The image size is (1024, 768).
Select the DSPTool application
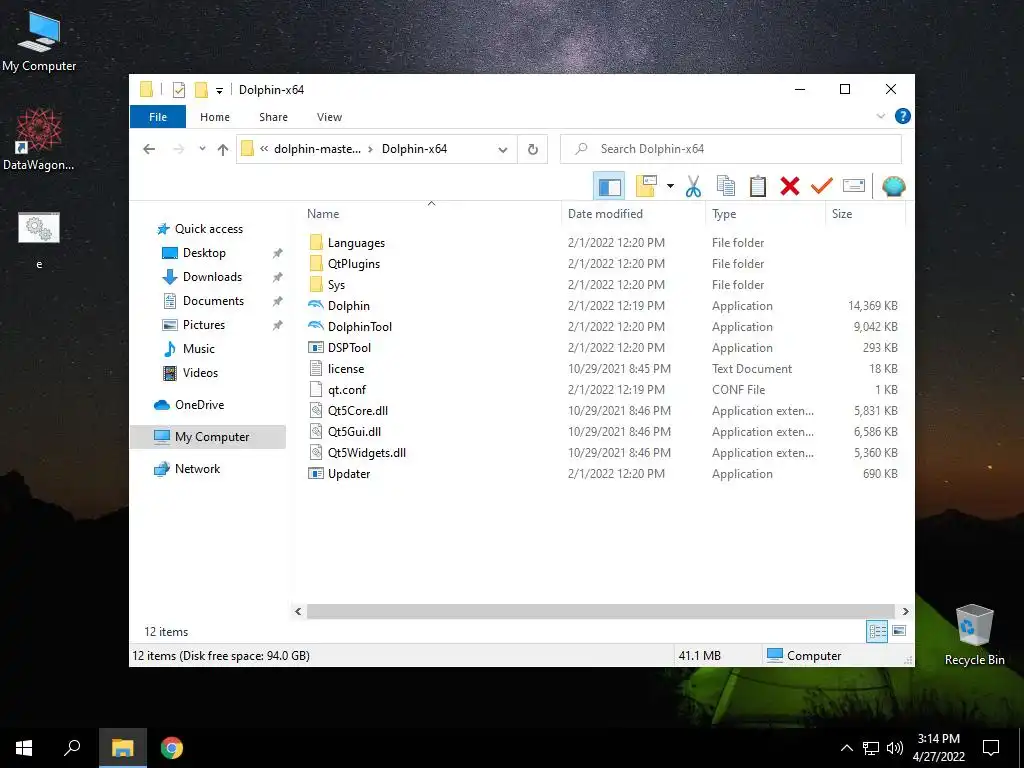point(349,347)
